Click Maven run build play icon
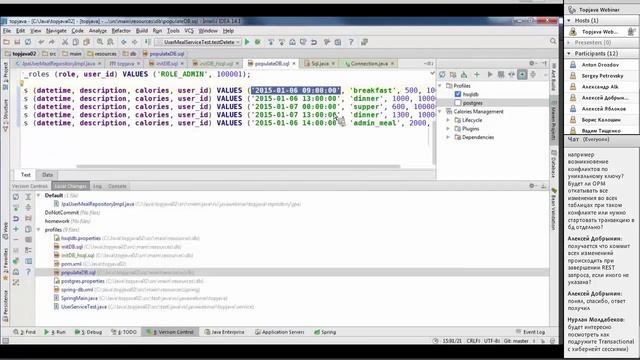Screen dimensions: 640x360 pyautogui.click(x=490, y=74)
